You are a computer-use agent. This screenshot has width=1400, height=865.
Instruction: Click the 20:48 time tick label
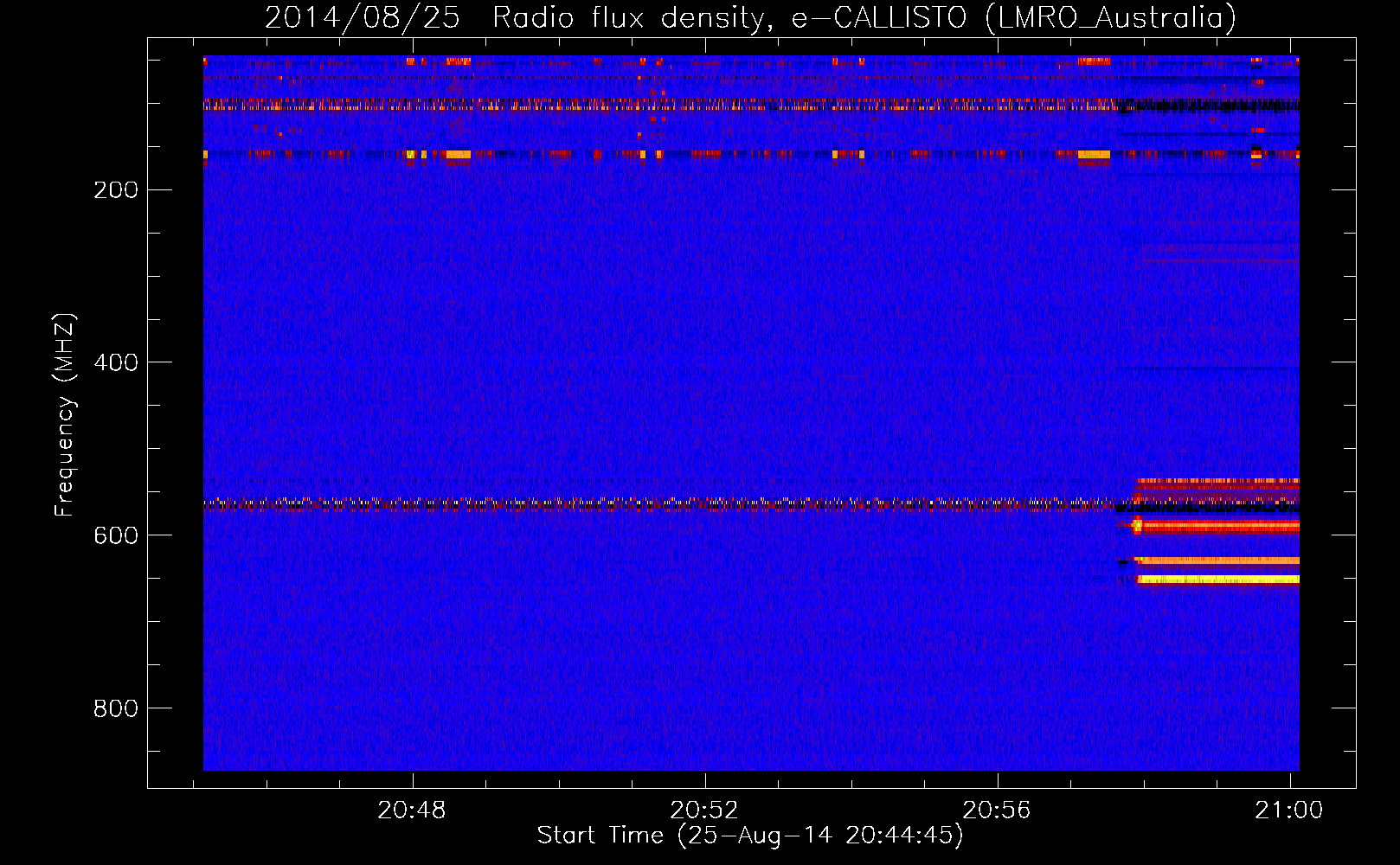(412, 810)
